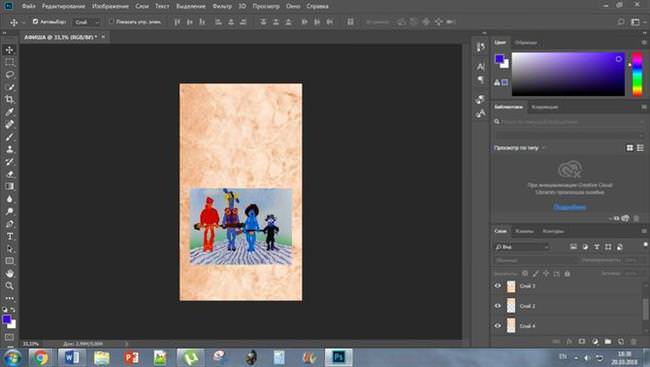This screenshot has width=650, height=367.
Task: Select the Eraser tool
Action: (x=9, y=174)
